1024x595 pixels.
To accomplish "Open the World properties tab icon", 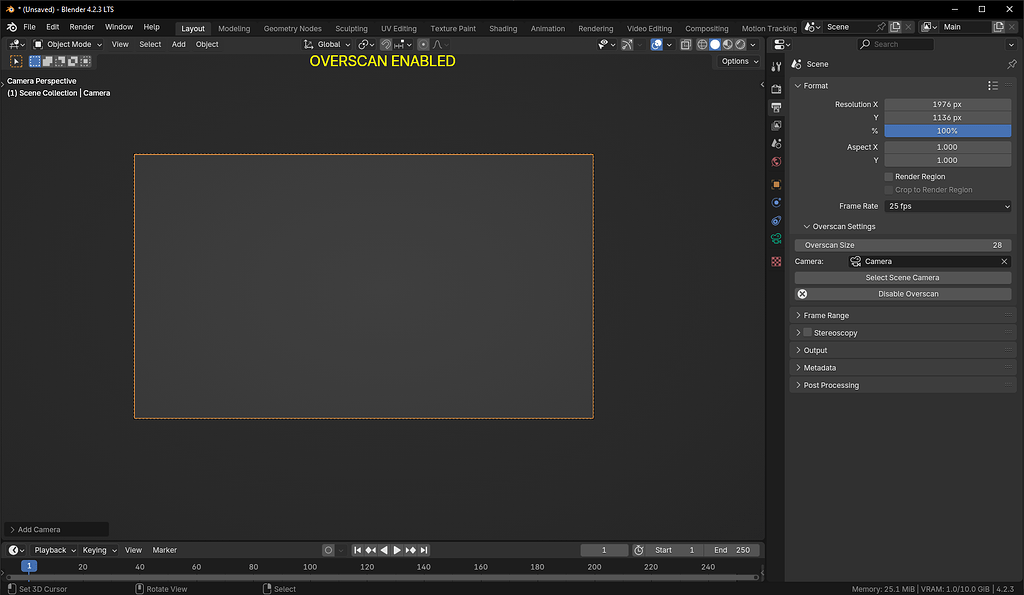I will [776, 162].
